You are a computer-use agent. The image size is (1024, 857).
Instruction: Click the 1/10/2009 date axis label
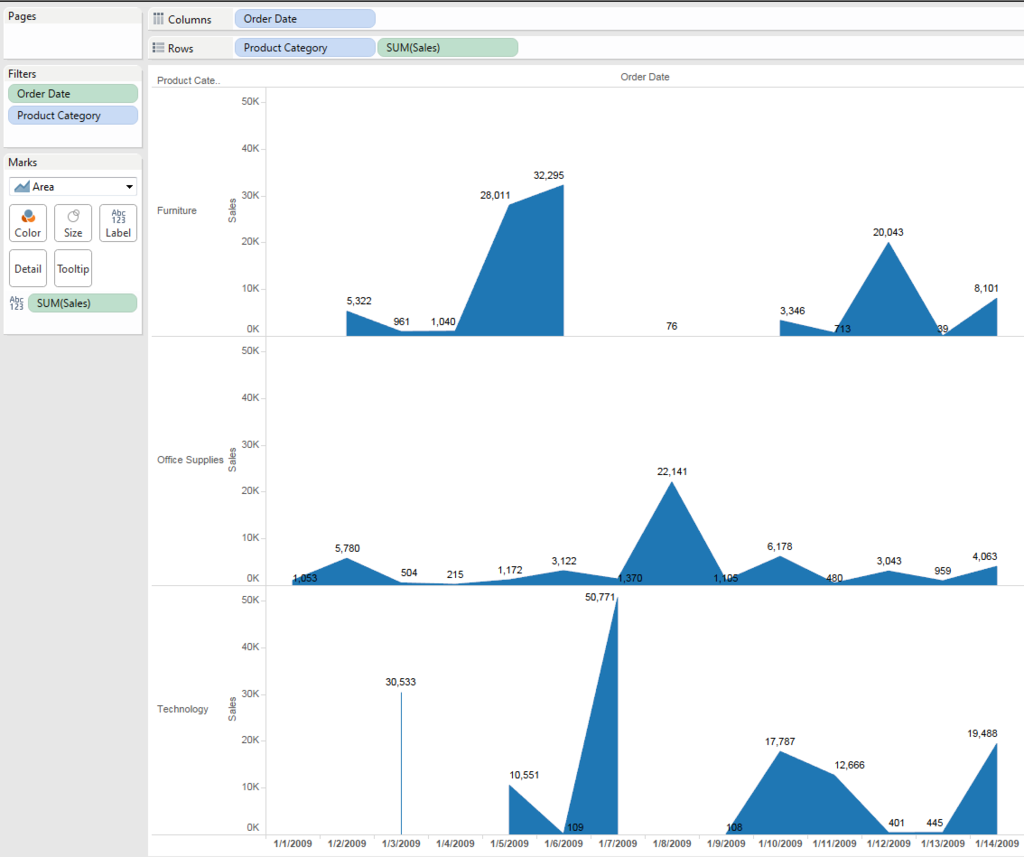click(x=780, y=843)
